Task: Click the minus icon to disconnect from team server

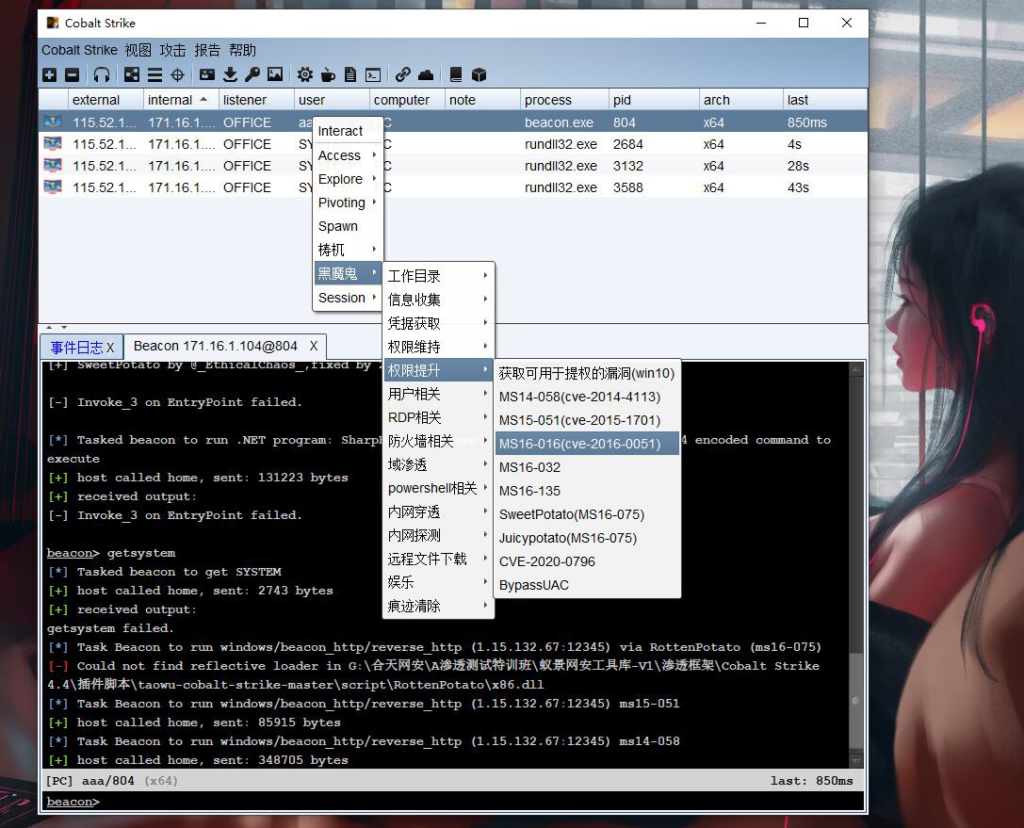Action: pyautogui.click(x=72, y=74)
